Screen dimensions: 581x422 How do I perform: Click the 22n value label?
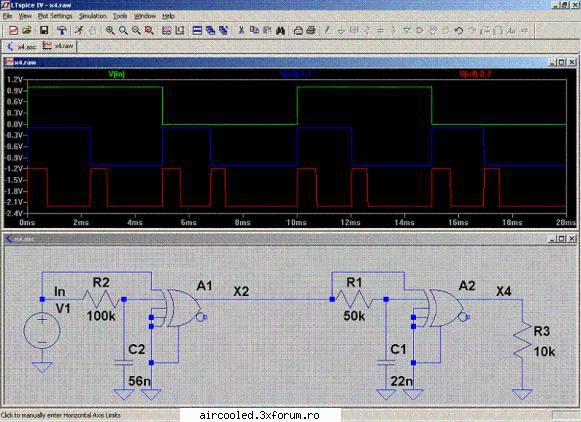(x=402, y=381)
